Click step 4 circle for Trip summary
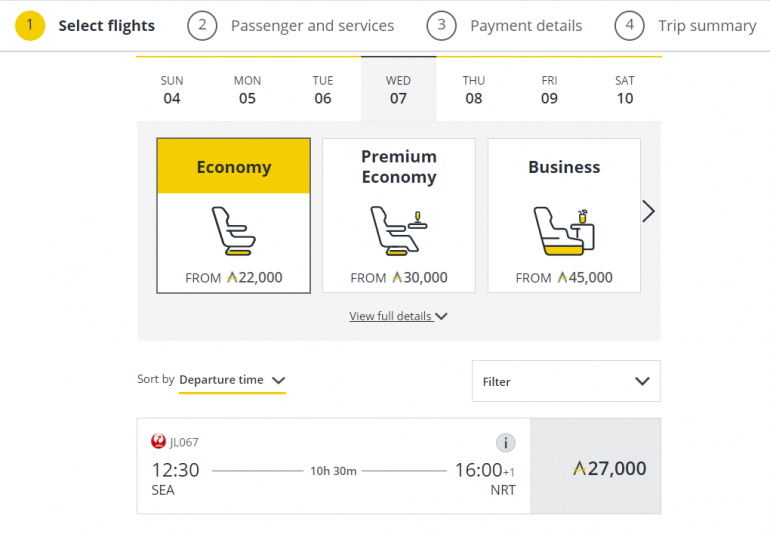The height and width of the screenshot is (534, 770). pyautogui.click(x=629, y=25)
